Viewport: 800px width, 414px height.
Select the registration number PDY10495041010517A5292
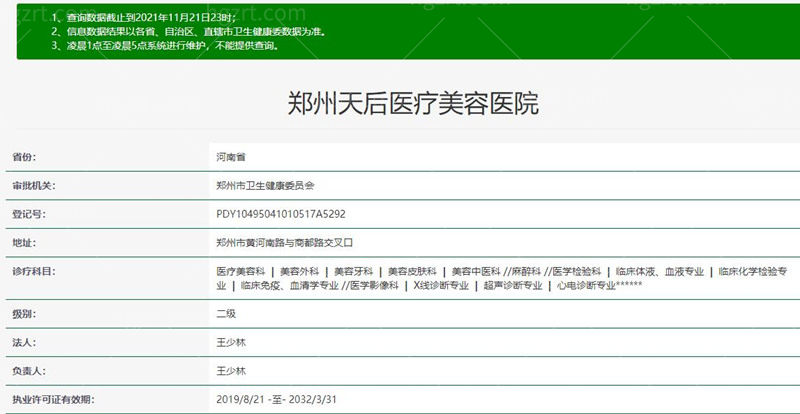click(x=281, y=214)
